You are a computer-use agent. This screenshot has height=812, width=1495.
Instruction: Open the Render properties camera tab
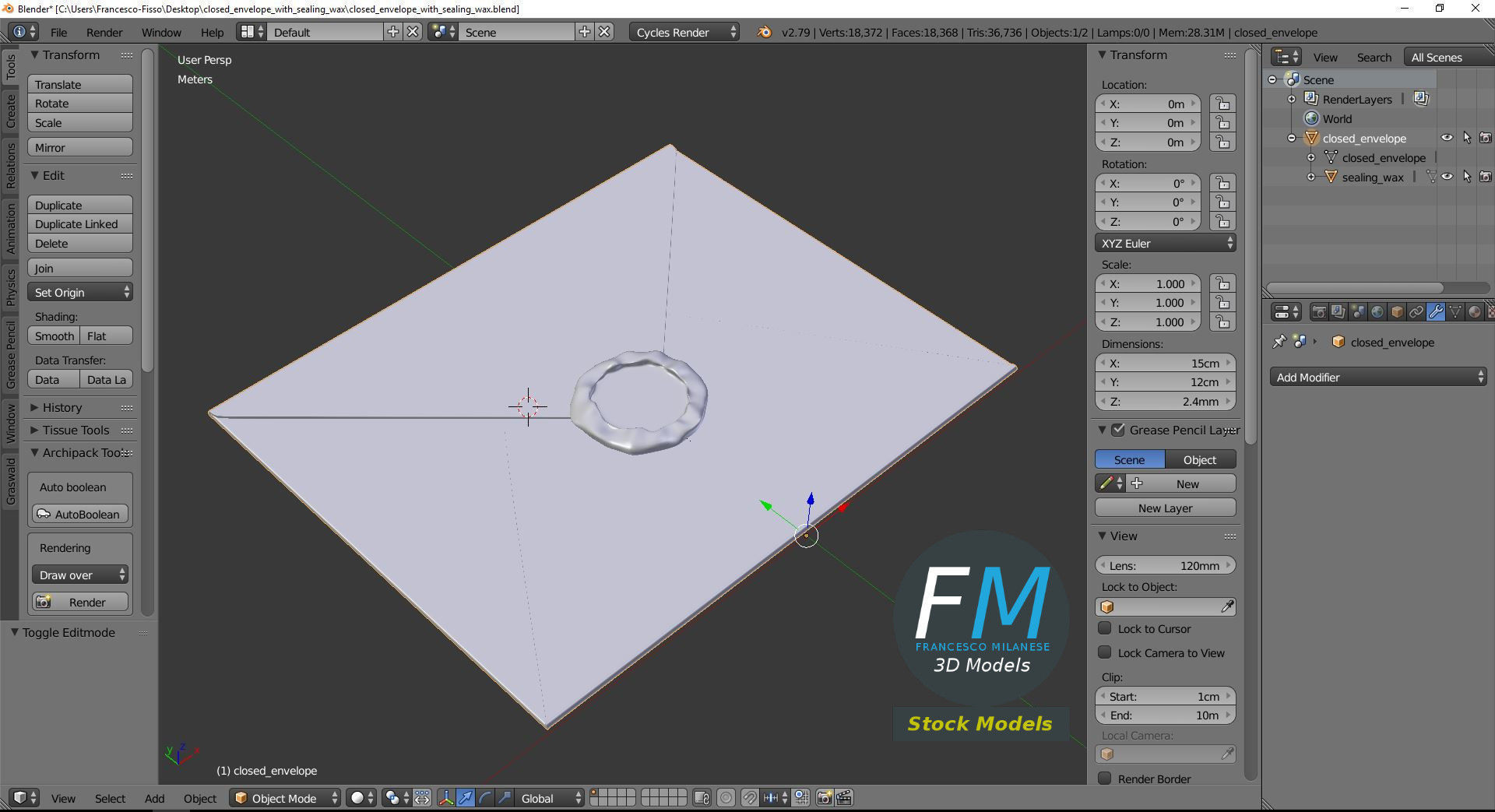pos(1319,312)
